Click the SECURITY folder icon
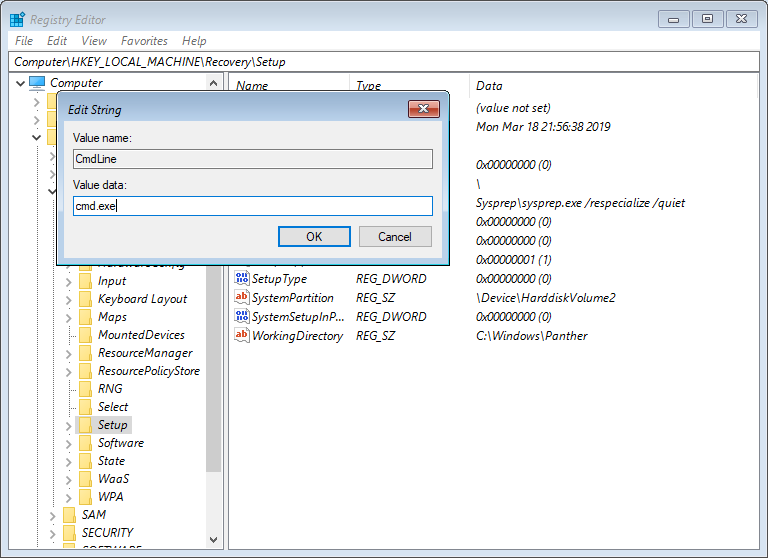The image size is (768, 558). click(70, 533)
